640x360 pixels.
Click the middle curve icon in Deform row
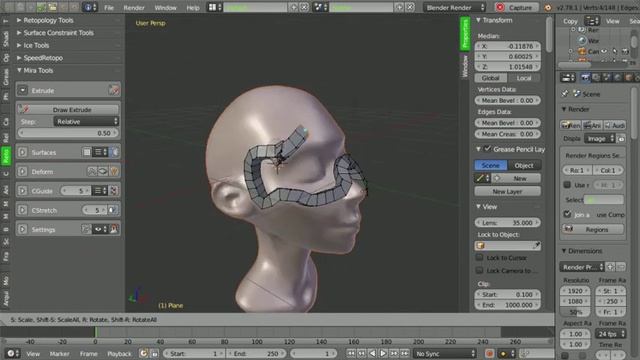click(103, 171)
